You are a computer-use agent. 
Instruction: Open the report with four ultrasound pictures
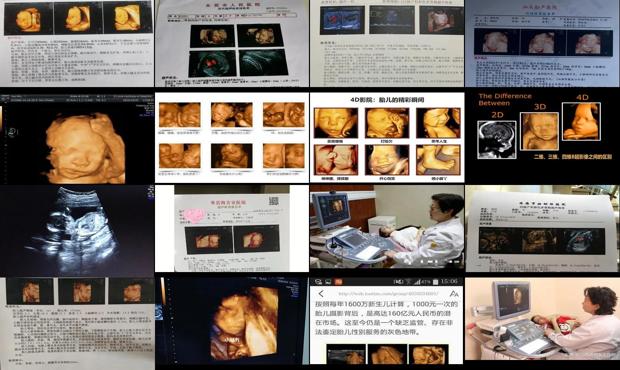pos(232,43)
